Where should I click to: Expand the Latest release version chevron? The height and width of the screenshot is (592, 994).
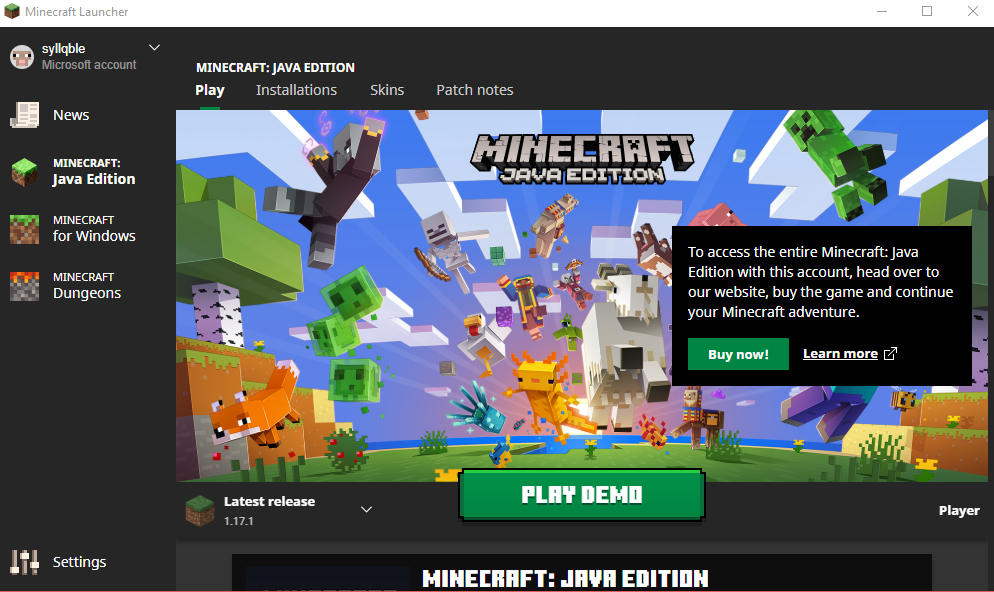[366, 510]
